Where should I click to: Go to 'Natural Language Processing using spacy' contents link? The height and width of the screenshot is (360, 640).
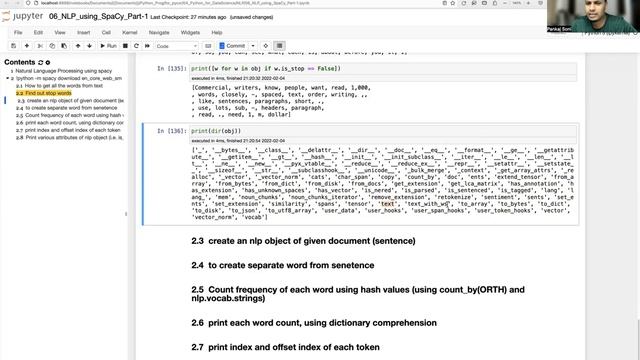pos(63,71)
